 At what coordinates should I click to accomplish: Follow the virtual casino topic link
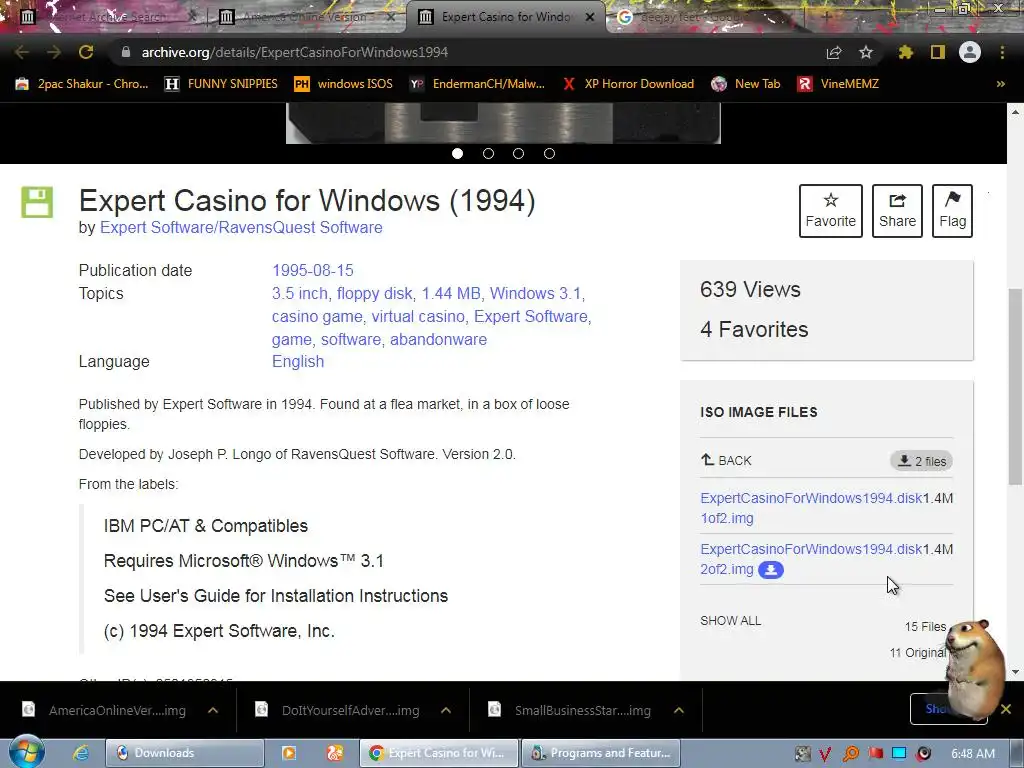418,317
